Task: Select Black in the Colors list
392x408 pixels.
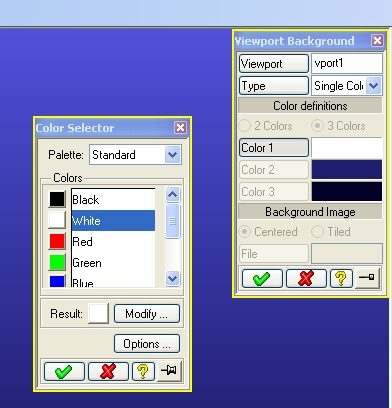Action: (113, 200)
